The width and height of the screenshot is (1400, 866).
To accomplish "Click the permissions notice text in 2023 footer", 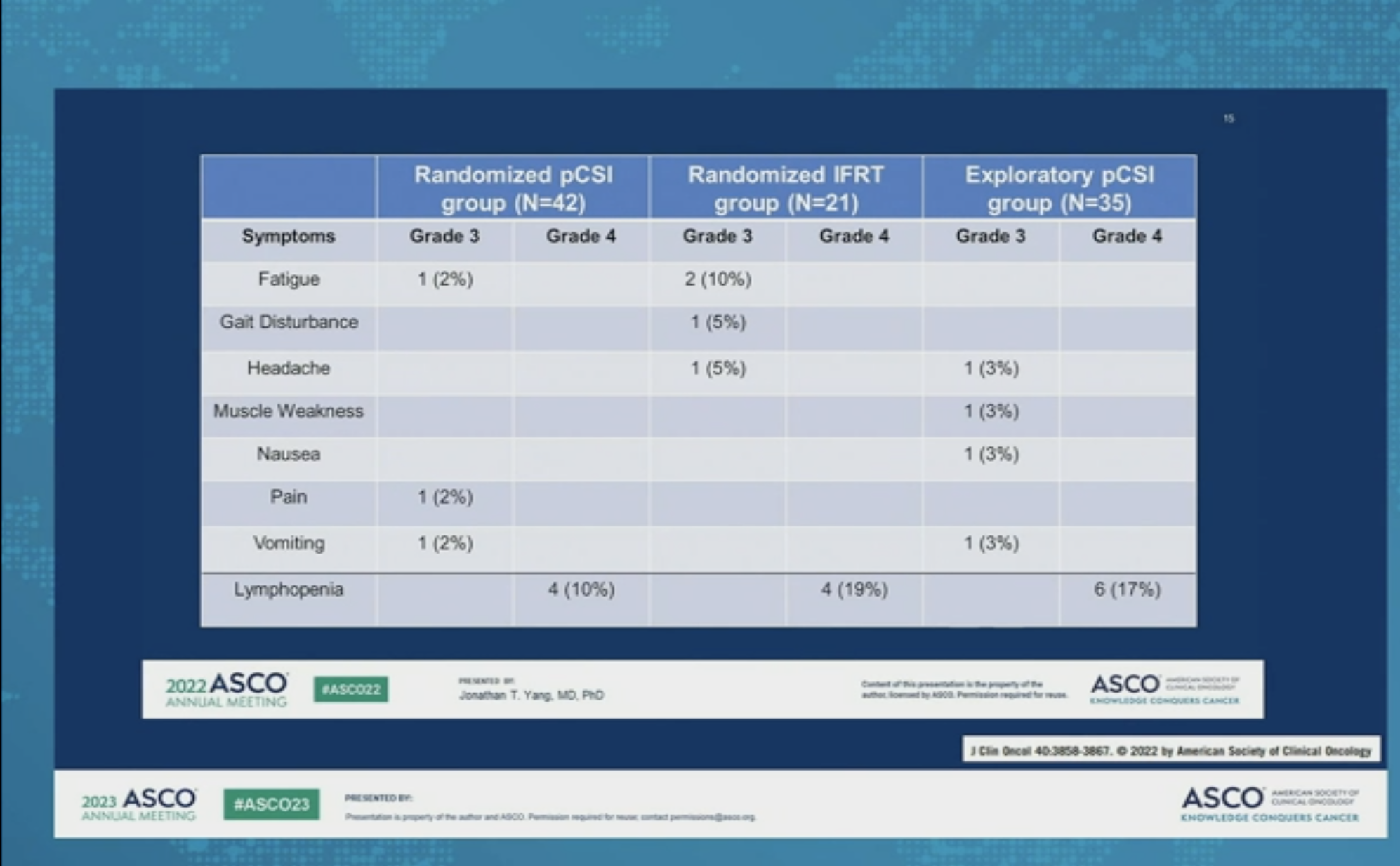I will pos(550,817).
